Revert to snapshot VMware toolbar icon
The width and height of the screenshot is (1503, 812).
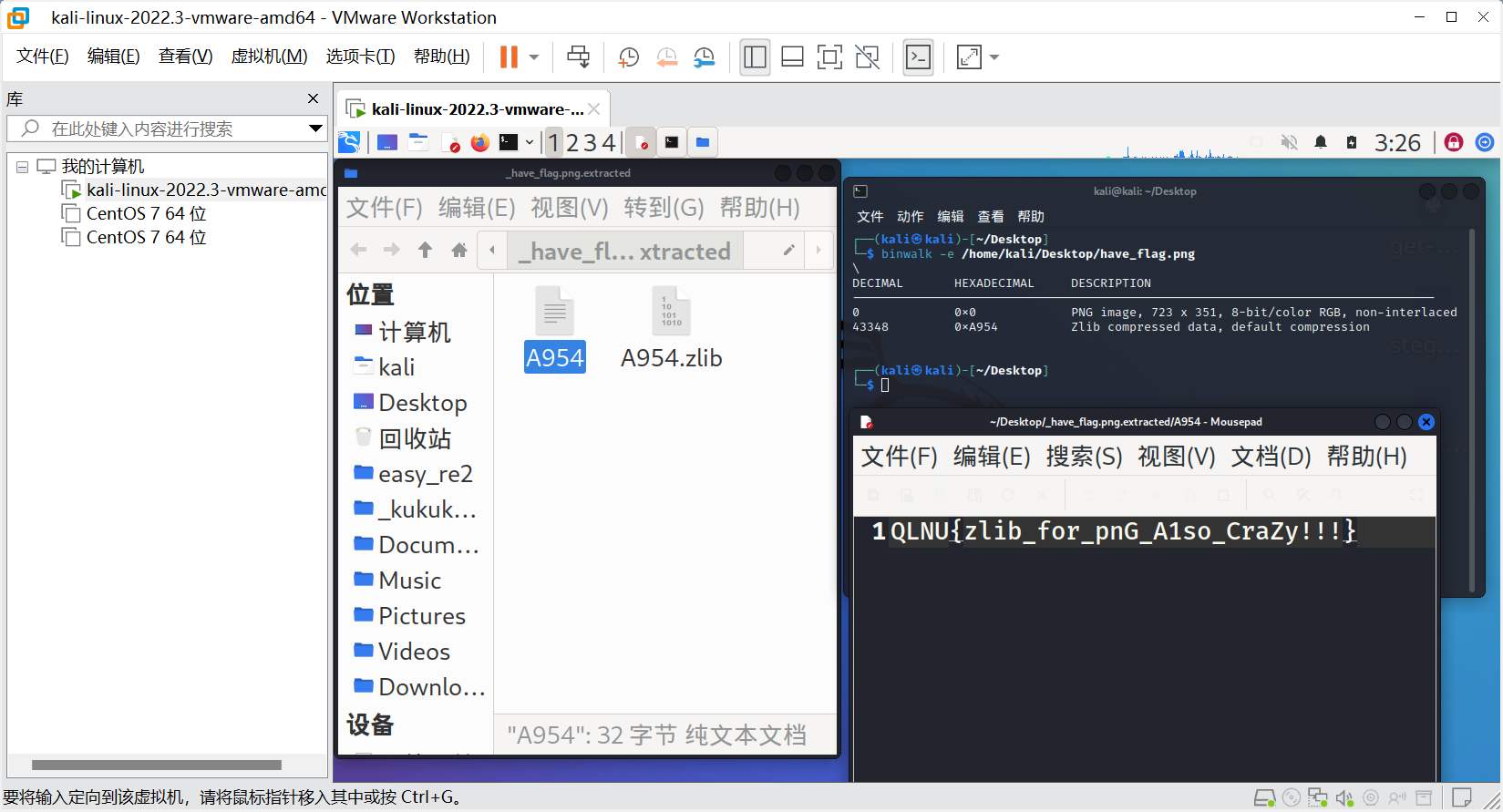[x=667, y=57]
